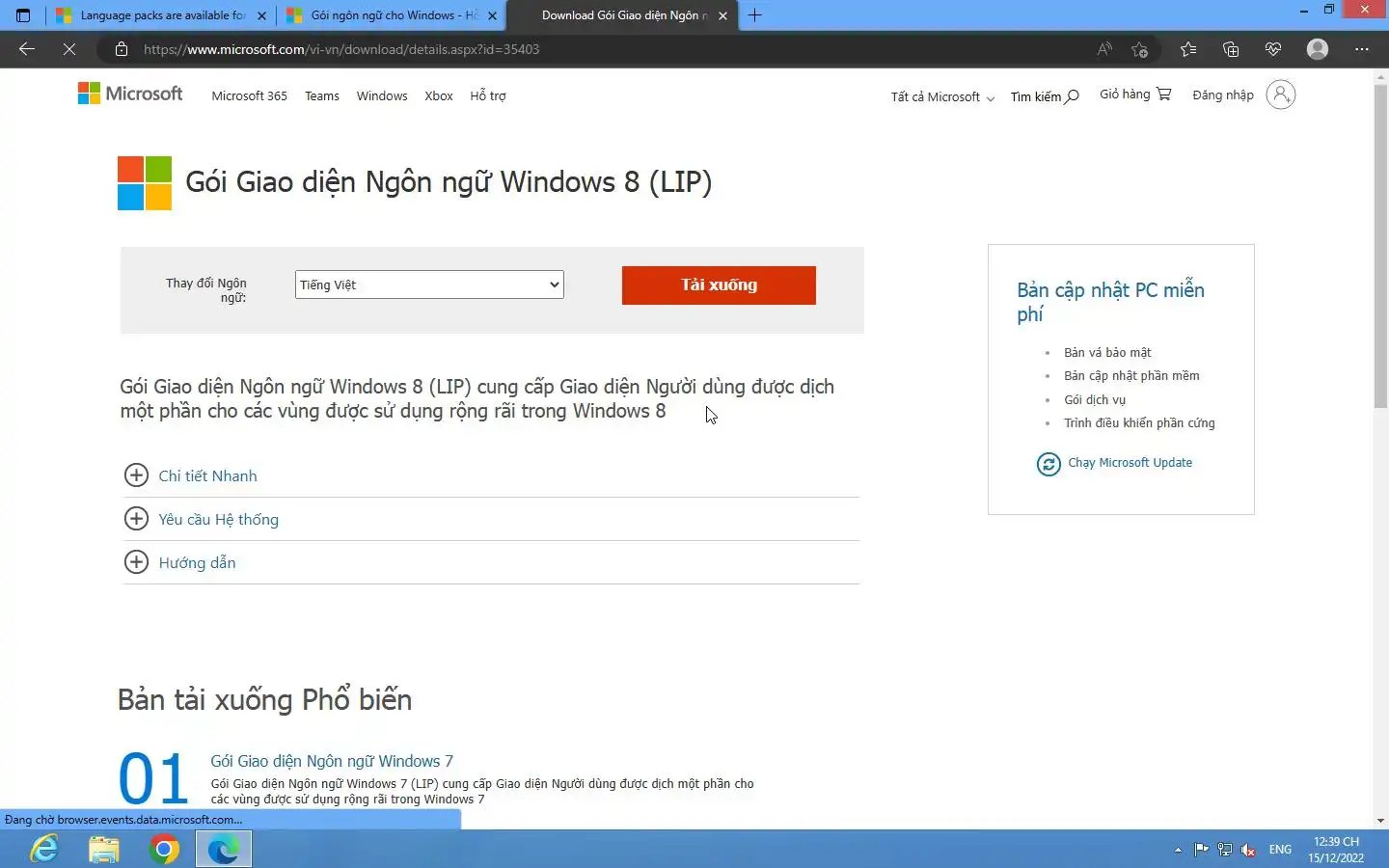Open Microsoft 365 in the nav menu
Viewport: 1389px width, 868px height.
click(250, 95)
